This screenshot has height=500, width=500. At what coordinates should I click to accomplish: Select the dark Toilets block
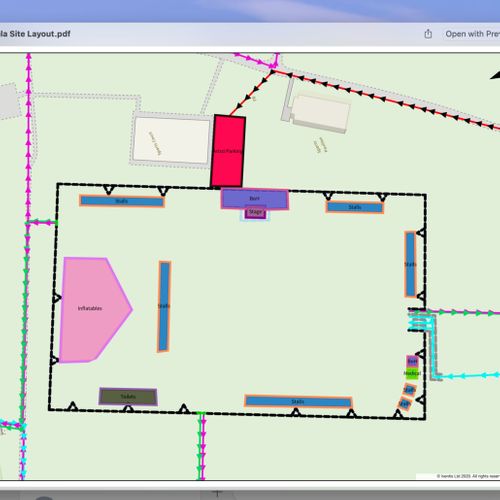pos(128,396)
